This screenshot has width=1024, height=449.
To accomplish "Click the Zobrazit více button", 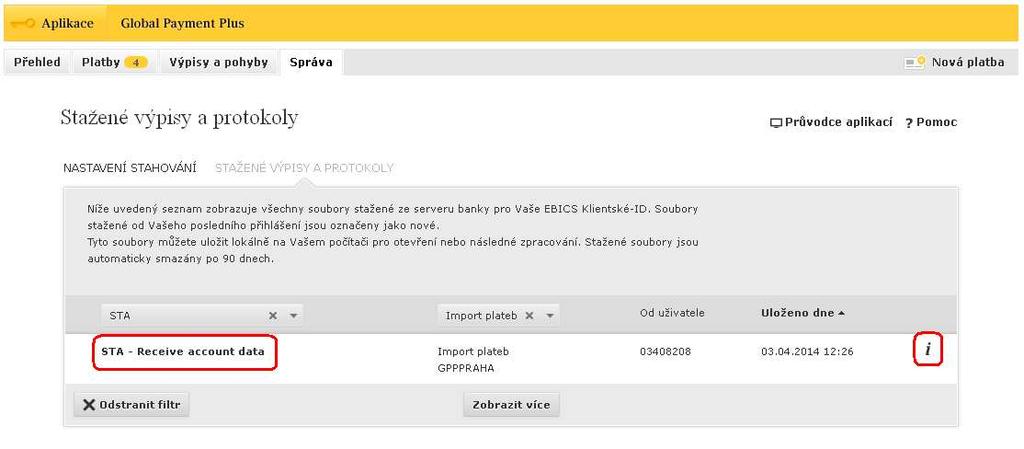I will click(511, 405).
